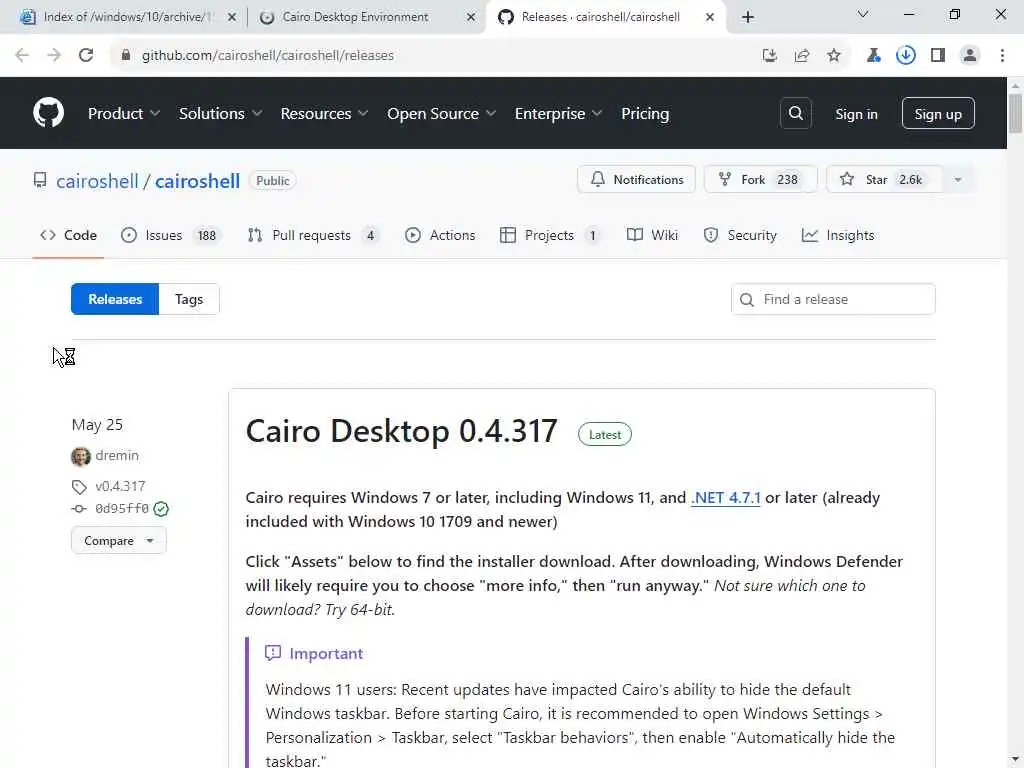This screenshot has height=768, width=1024.
Task: Expand the Open Source menu
Action: click(441, 114)
